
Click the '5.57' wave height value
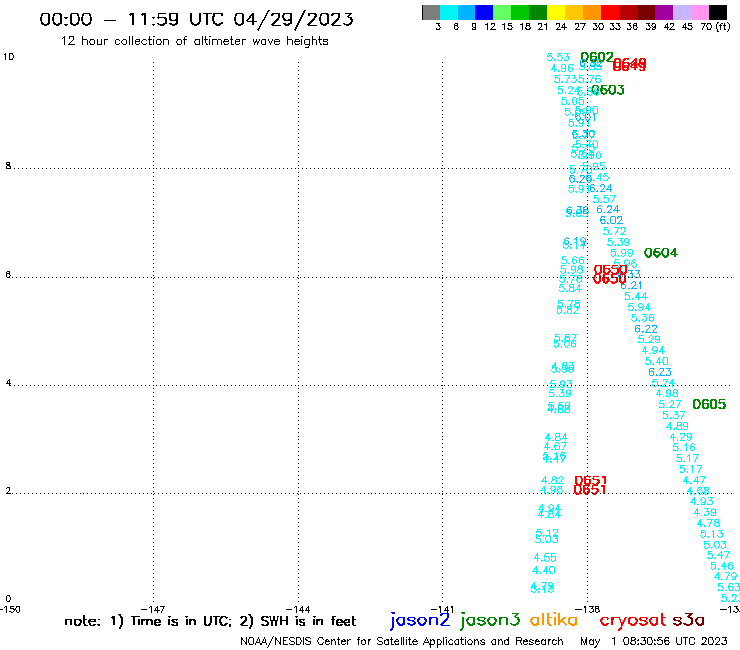605,199
